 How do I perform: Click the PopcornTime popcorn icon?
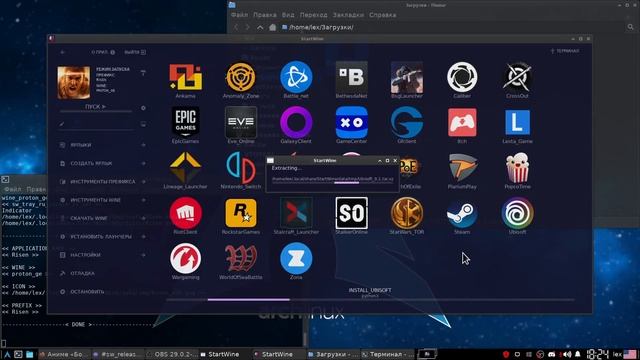(x=517, y=167)
